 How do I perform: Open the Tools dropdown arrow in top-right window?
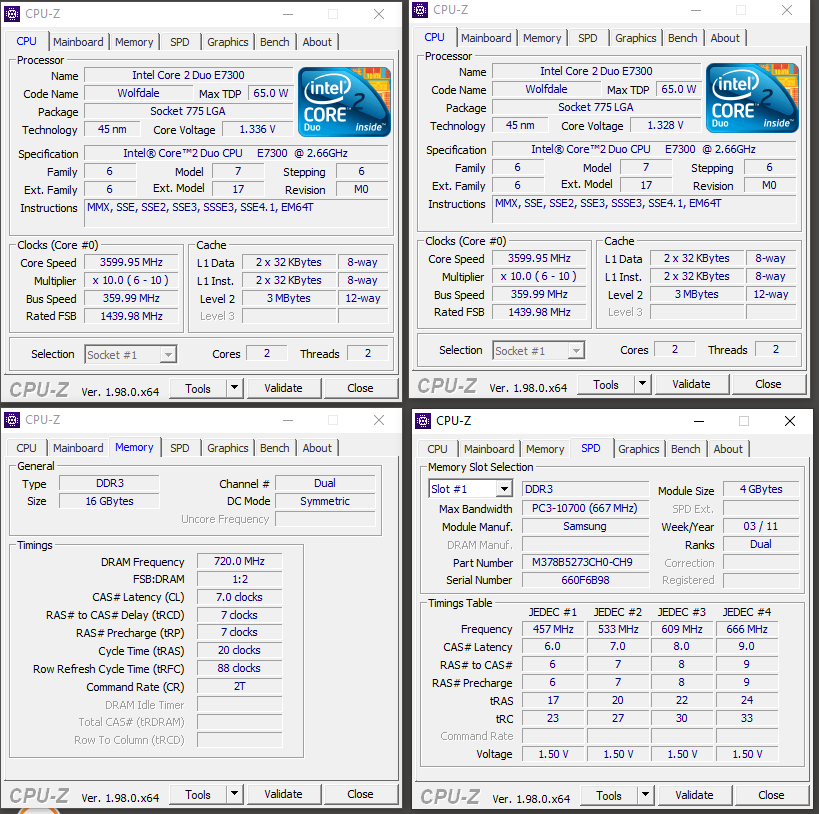[x=642, y=384]
